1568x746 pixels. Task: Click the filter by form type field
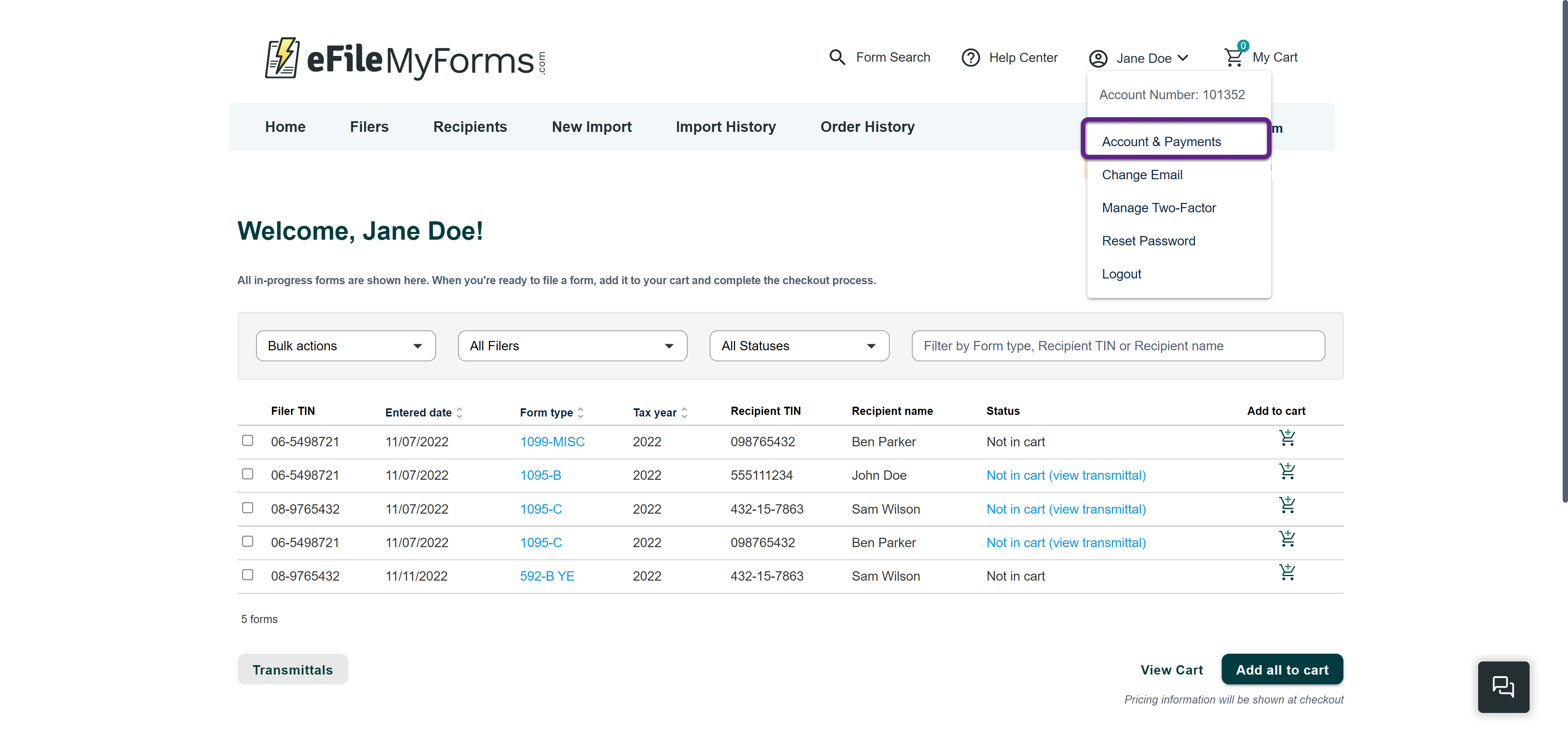pos(1118,346)
